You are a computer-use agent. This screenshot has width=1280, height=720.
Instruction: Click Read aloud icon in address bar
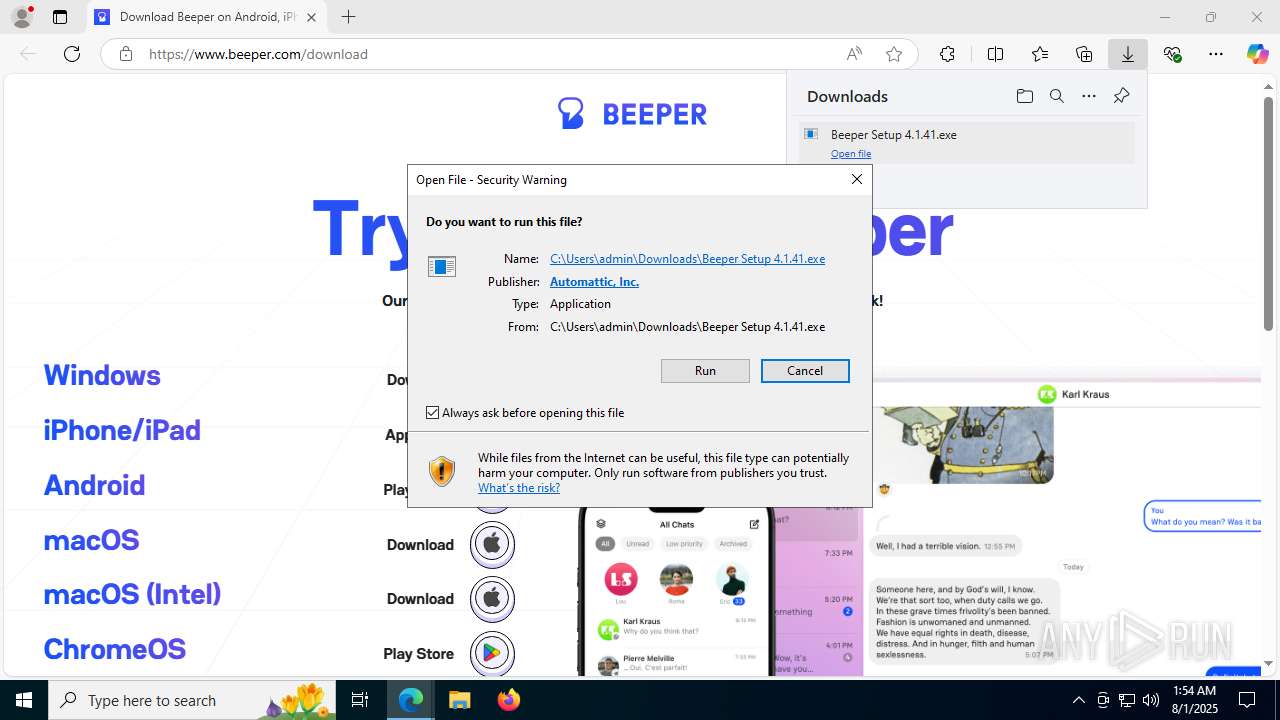coord(854,54)
